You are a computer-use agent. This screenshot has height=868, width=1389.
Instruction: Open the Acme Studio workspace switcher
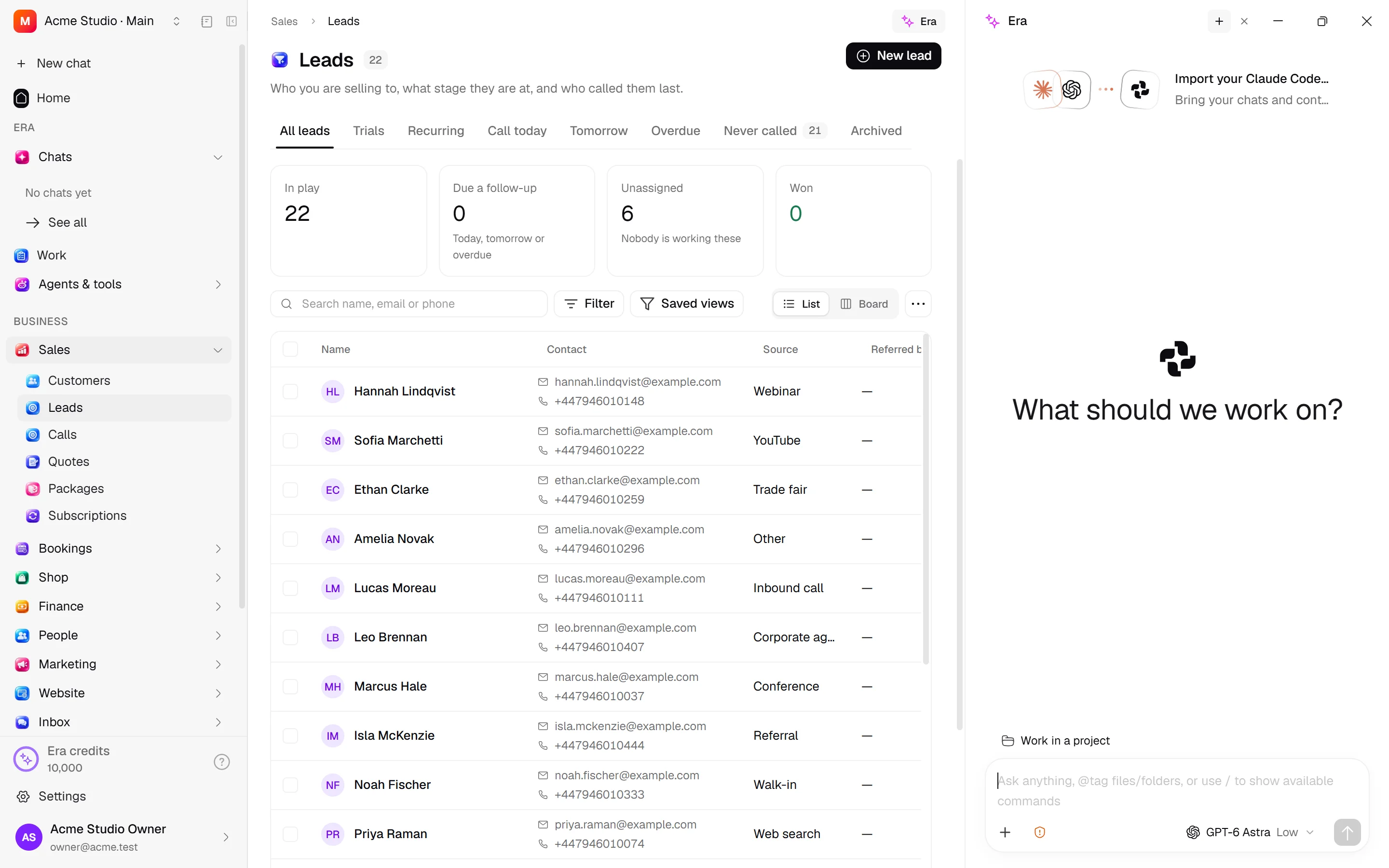click(x=97, y=21)
